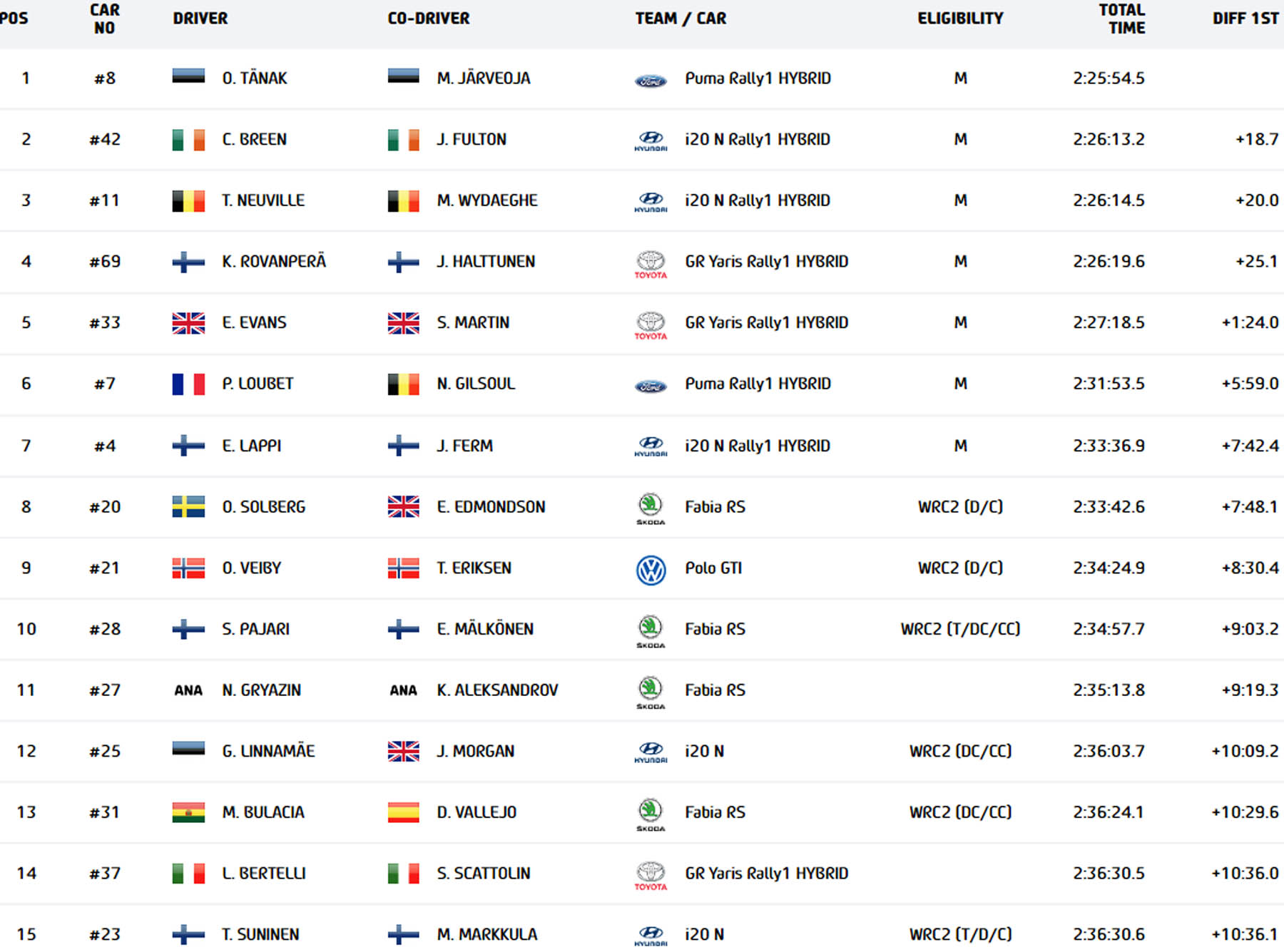Click the Bolivian flag next to M. Bulacia

[x=188, y=812]
